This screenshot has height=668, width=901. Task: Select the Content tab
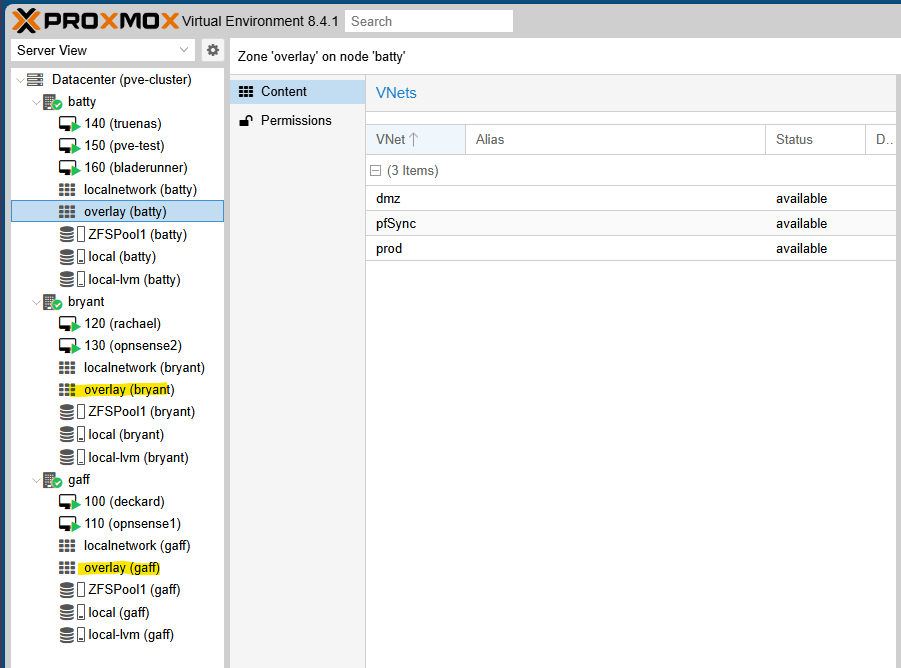click(x=283, y=92)
